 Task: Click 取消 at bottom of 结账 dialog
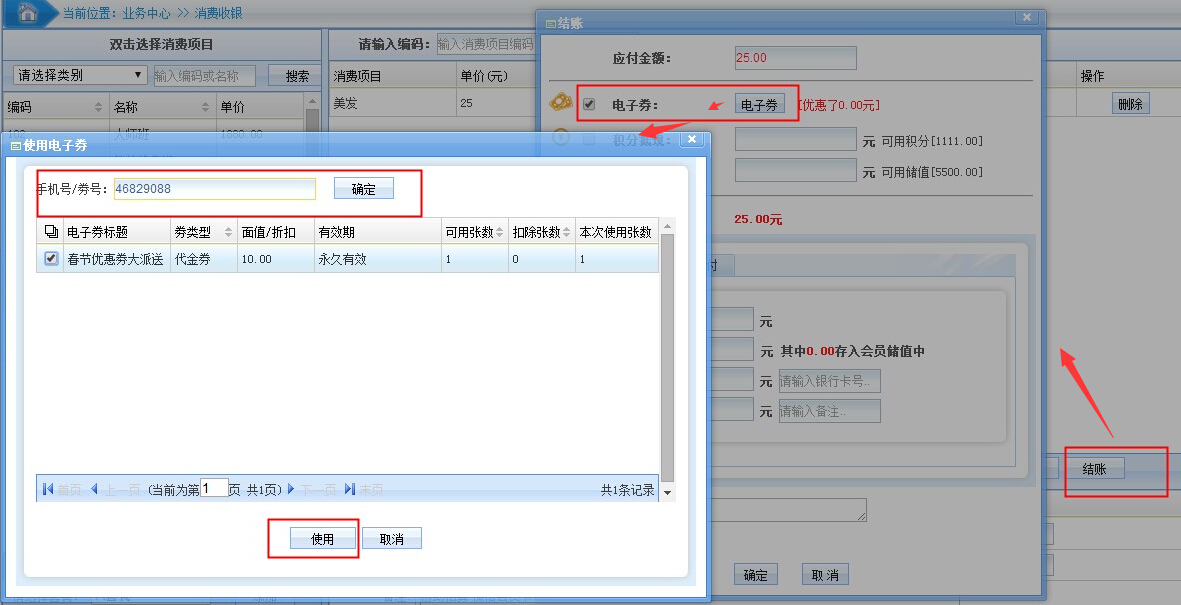(825, 575)
